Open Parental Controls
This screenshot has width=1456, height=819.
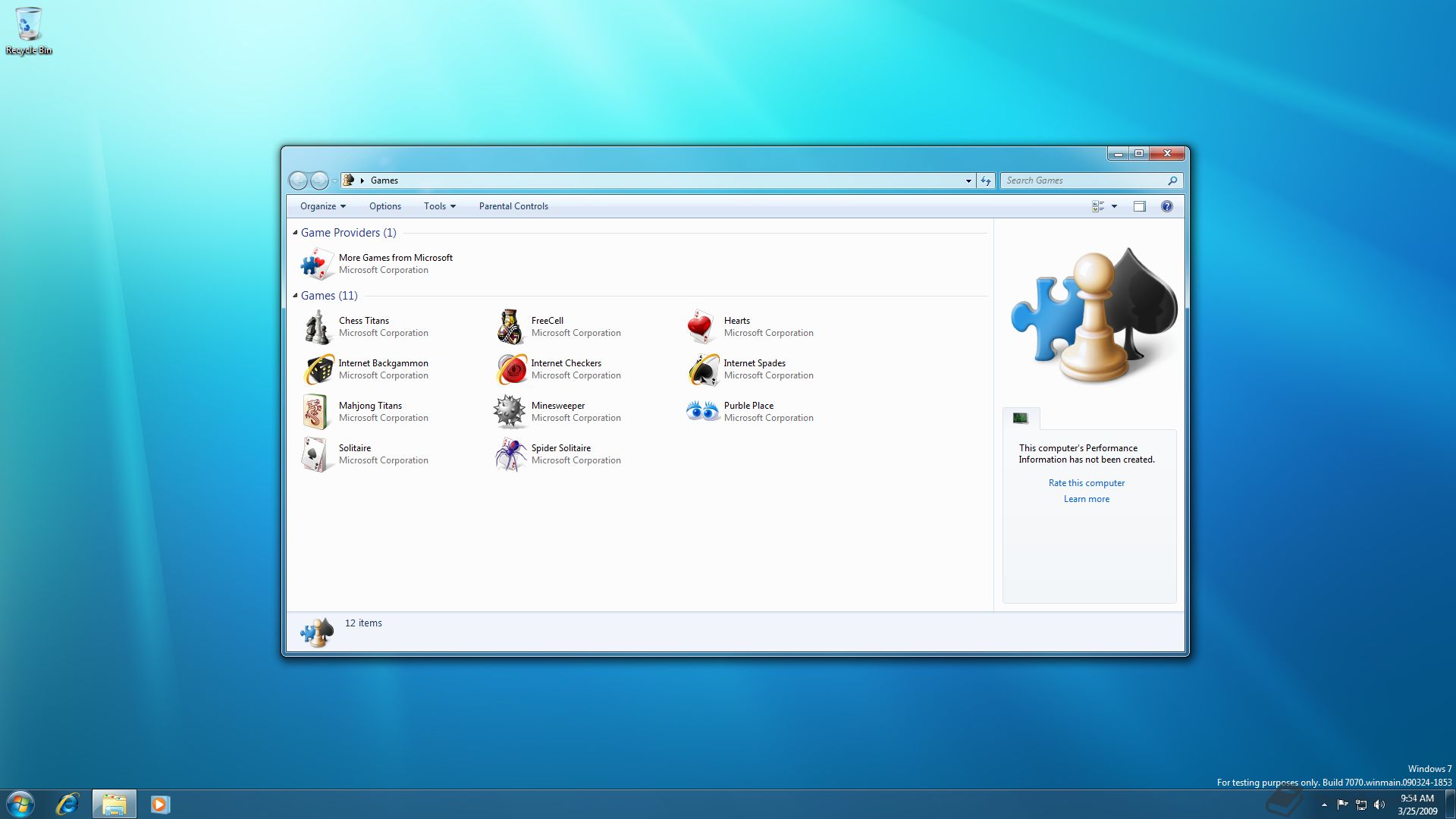pos(513,206)
